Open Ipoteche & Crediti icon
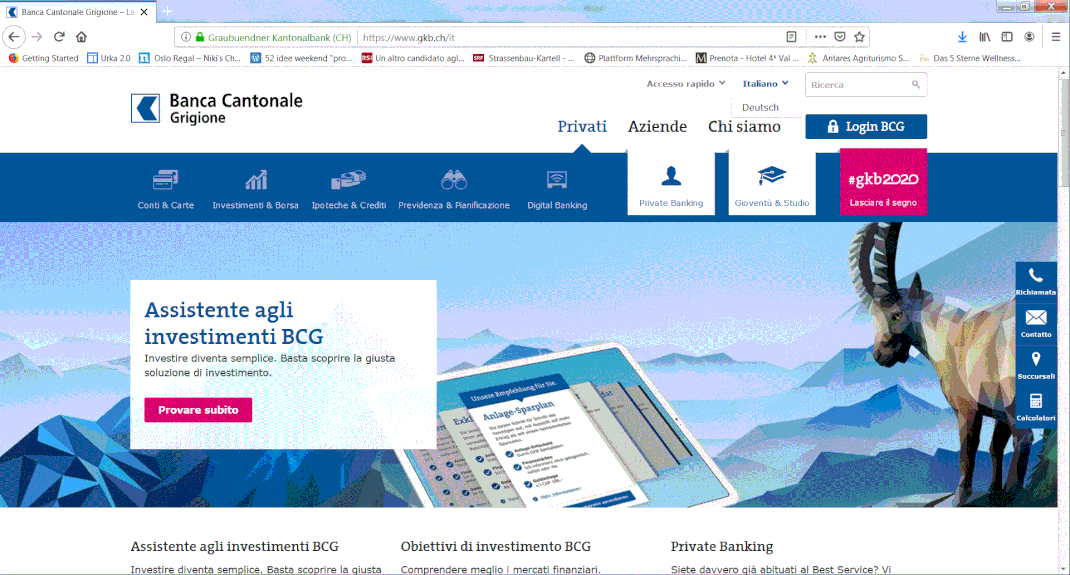 tap(349, 180)
